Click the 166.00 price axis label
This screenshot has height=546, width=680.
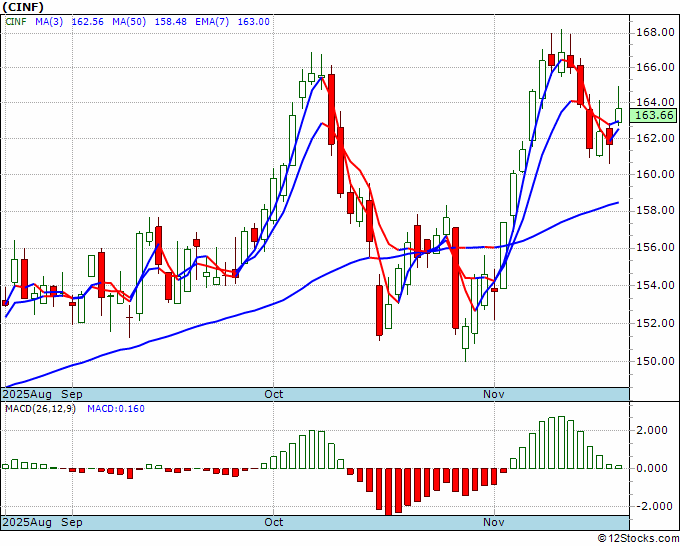point(655,67)
